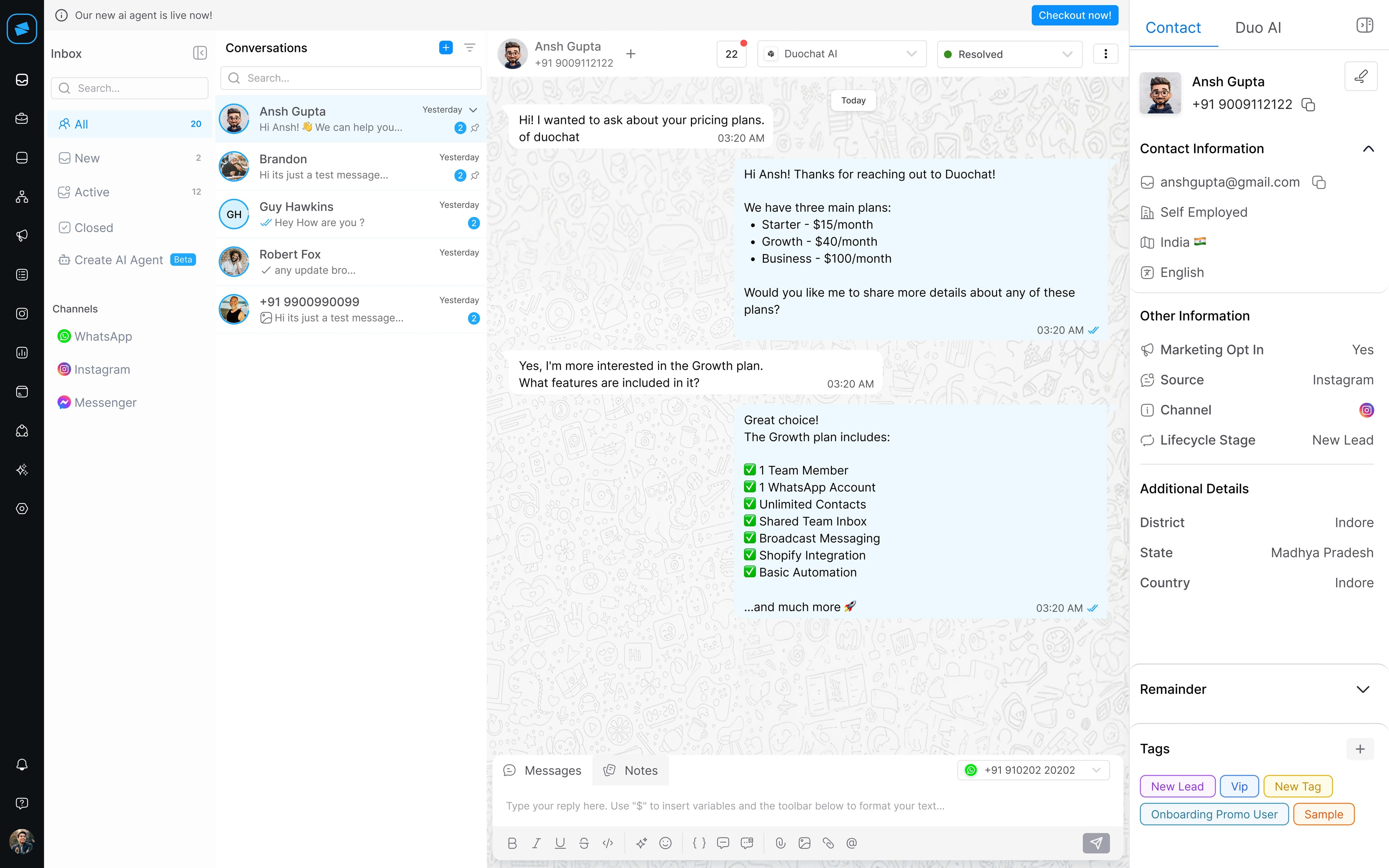Open the emoji picker
The height and width of the screenshot is (868, 1389).
(665, 843)
